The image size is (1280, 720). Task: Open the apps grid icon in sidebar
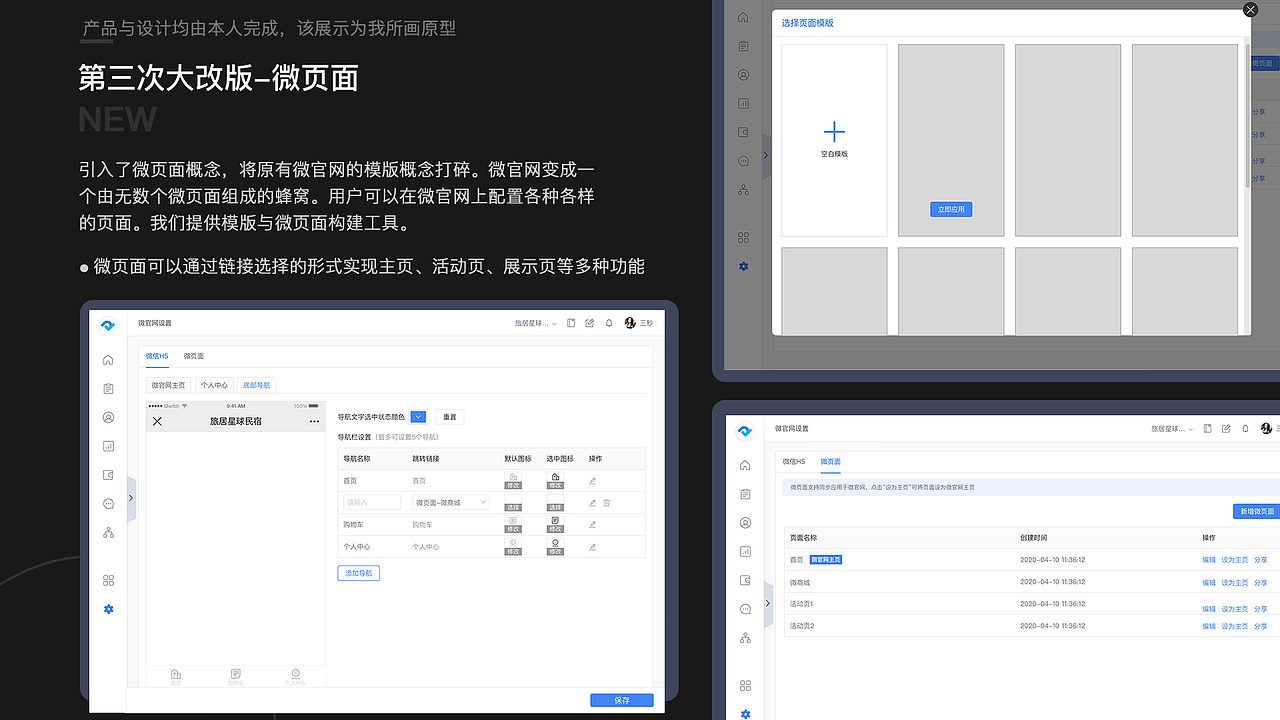coord(108,580)
